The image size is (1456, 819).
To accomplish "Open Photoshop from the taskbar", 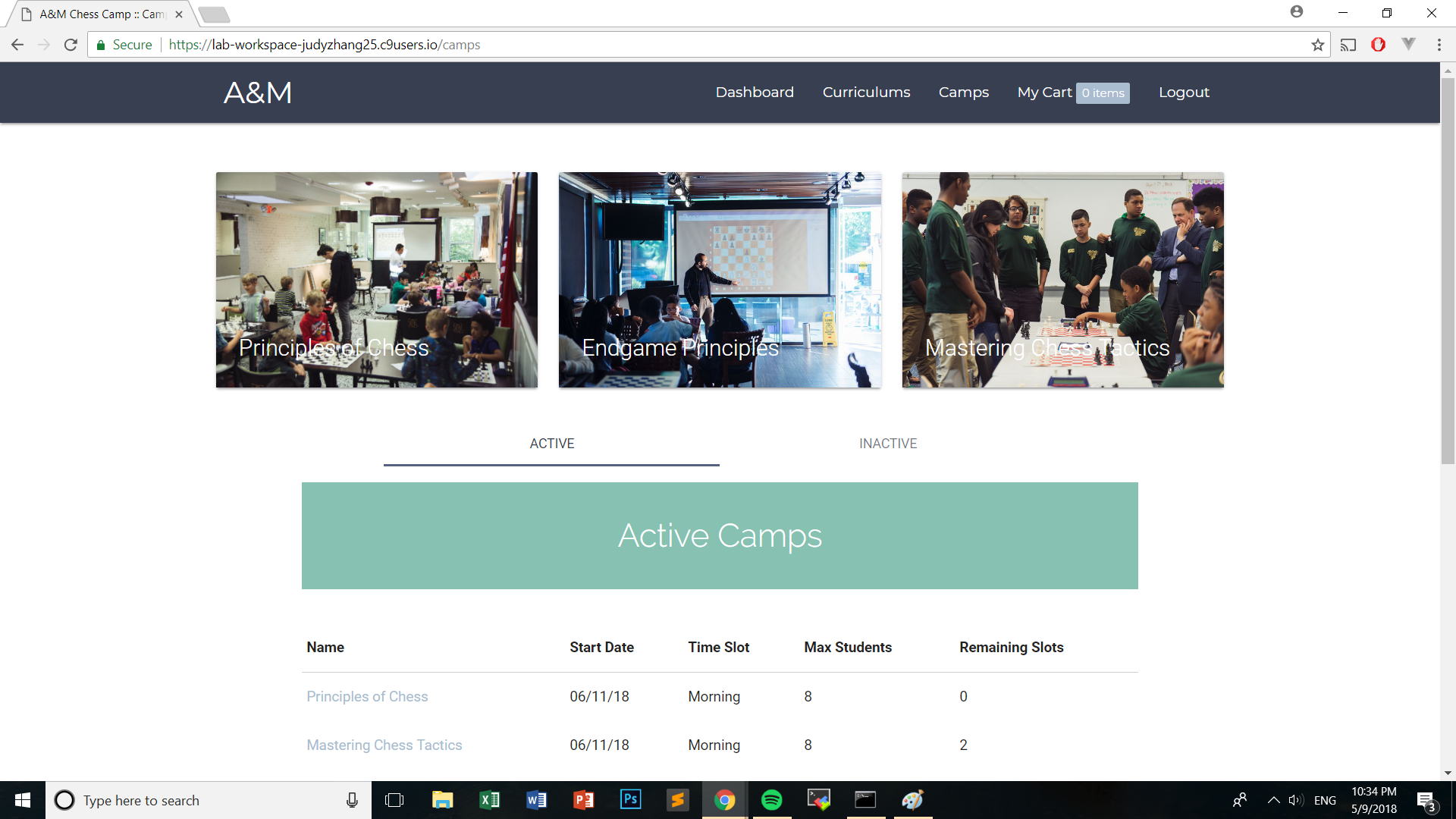I will pyautogui.click(x=630, y=800).
